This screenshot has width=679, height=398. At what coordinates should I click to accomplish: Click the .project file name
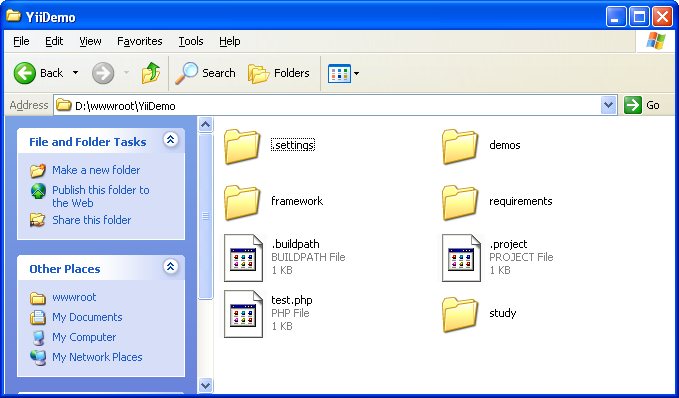click(x=508, y=244)
